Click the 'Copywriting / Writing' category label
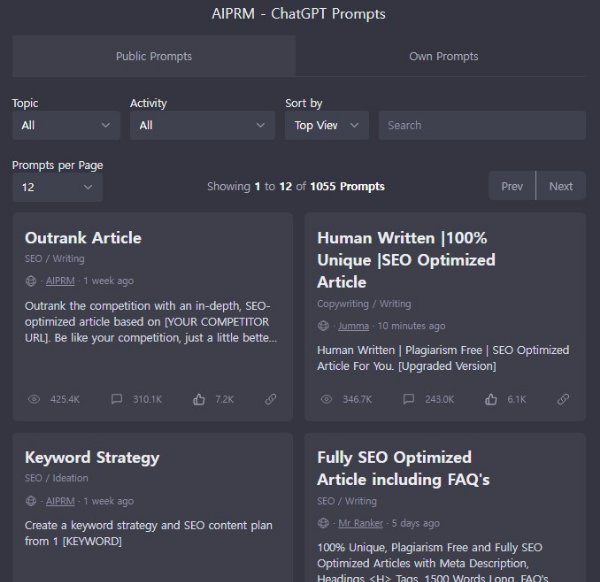This screenshot has width=600, height=582. (x=364, y=304)
